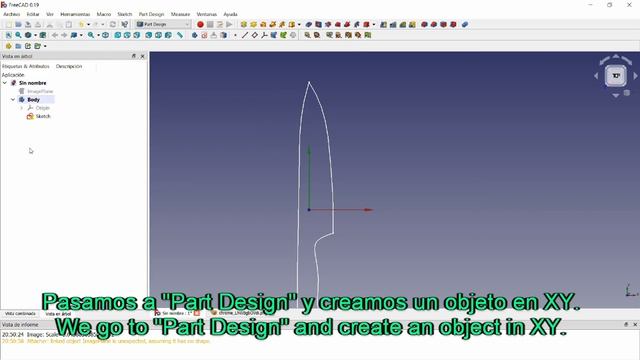Viewport: 640px width, 360px height.
Task: Collapse the Sin nombre document node
Action: tap(5, 83)
